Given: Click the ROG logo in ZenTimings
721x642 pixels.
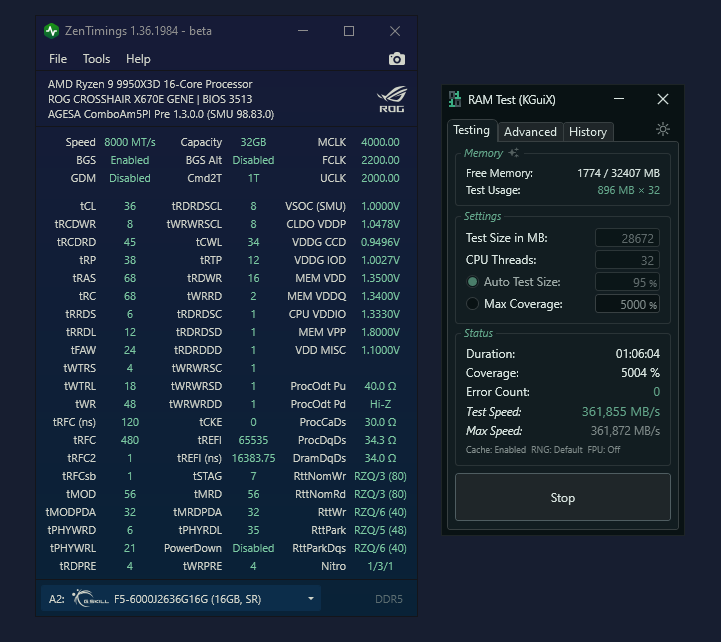Looking at the screenshot, I should (390, 99).
